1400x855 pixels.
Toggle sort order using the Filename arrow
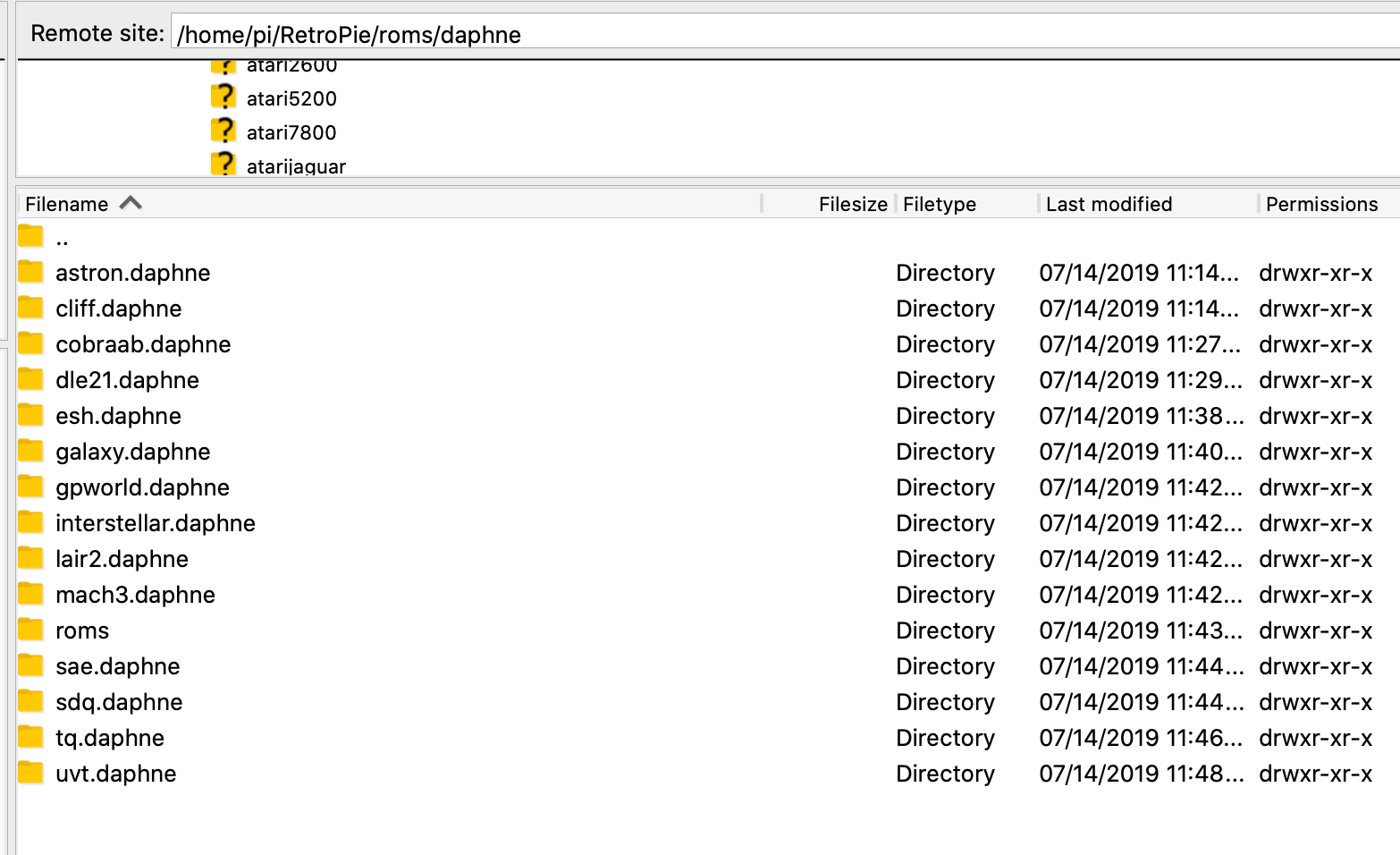(131, 204)
